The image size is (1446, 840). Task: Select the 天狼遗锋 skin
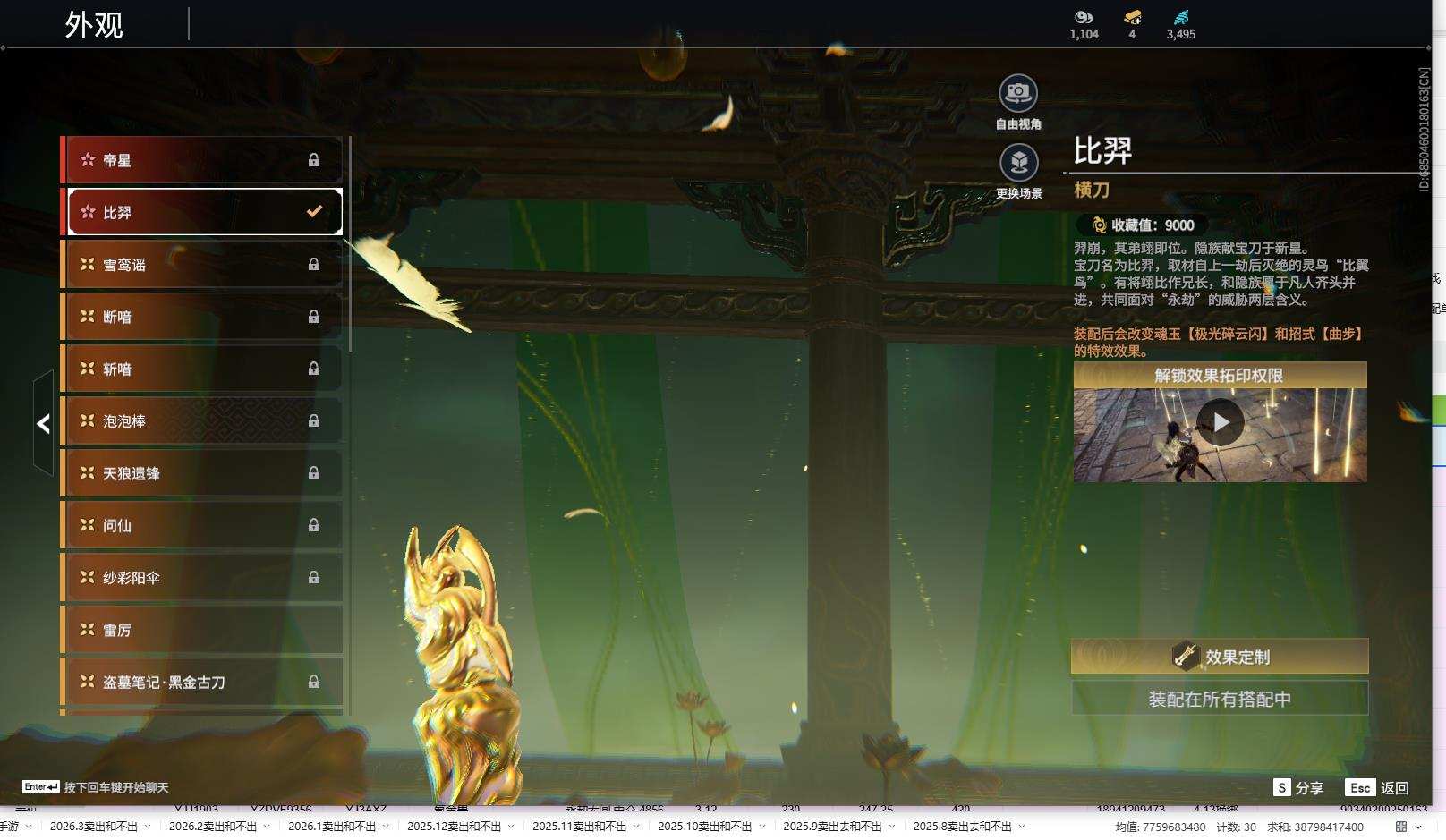click(x=202, y=473)
